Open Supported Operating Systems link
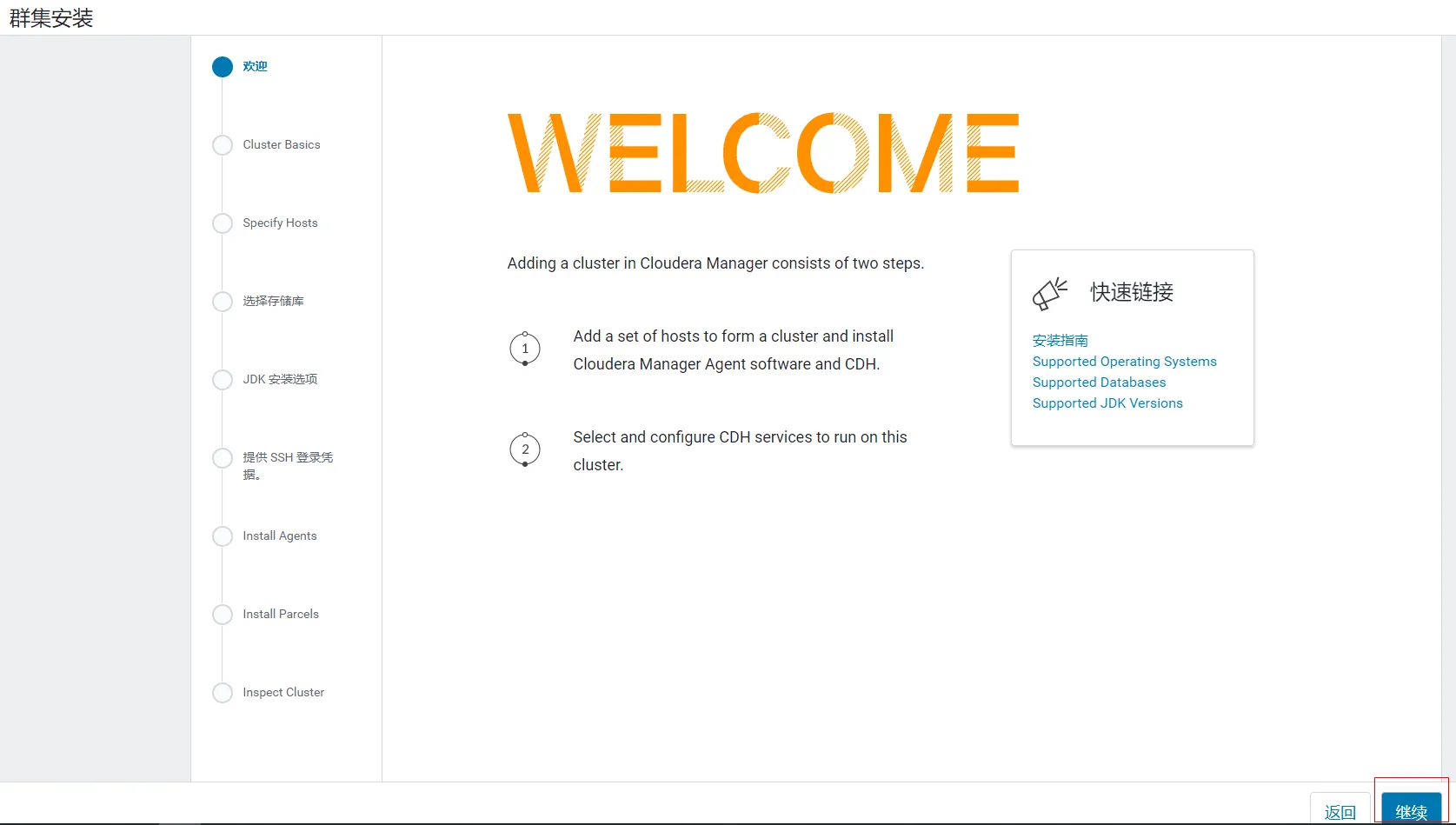The height and width of the screenshot is (825, 1456). [1124, 362]
